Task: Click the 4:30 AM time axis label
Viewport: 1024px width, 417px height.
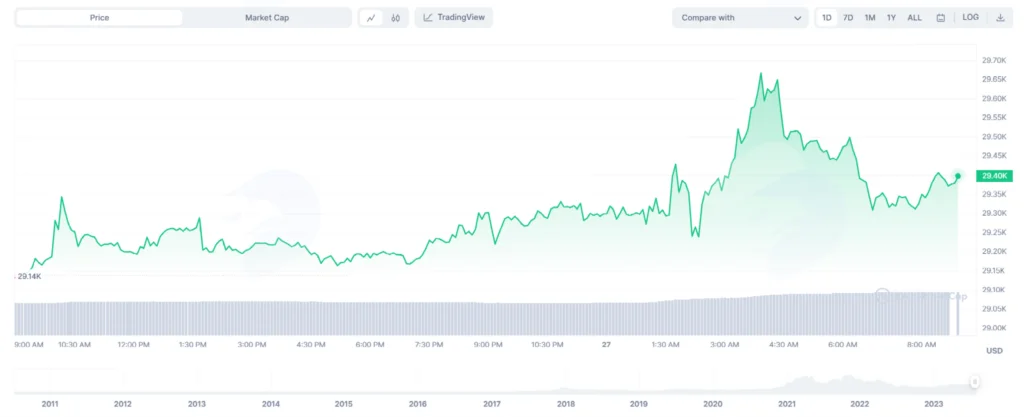Action: tap(783, 345)
